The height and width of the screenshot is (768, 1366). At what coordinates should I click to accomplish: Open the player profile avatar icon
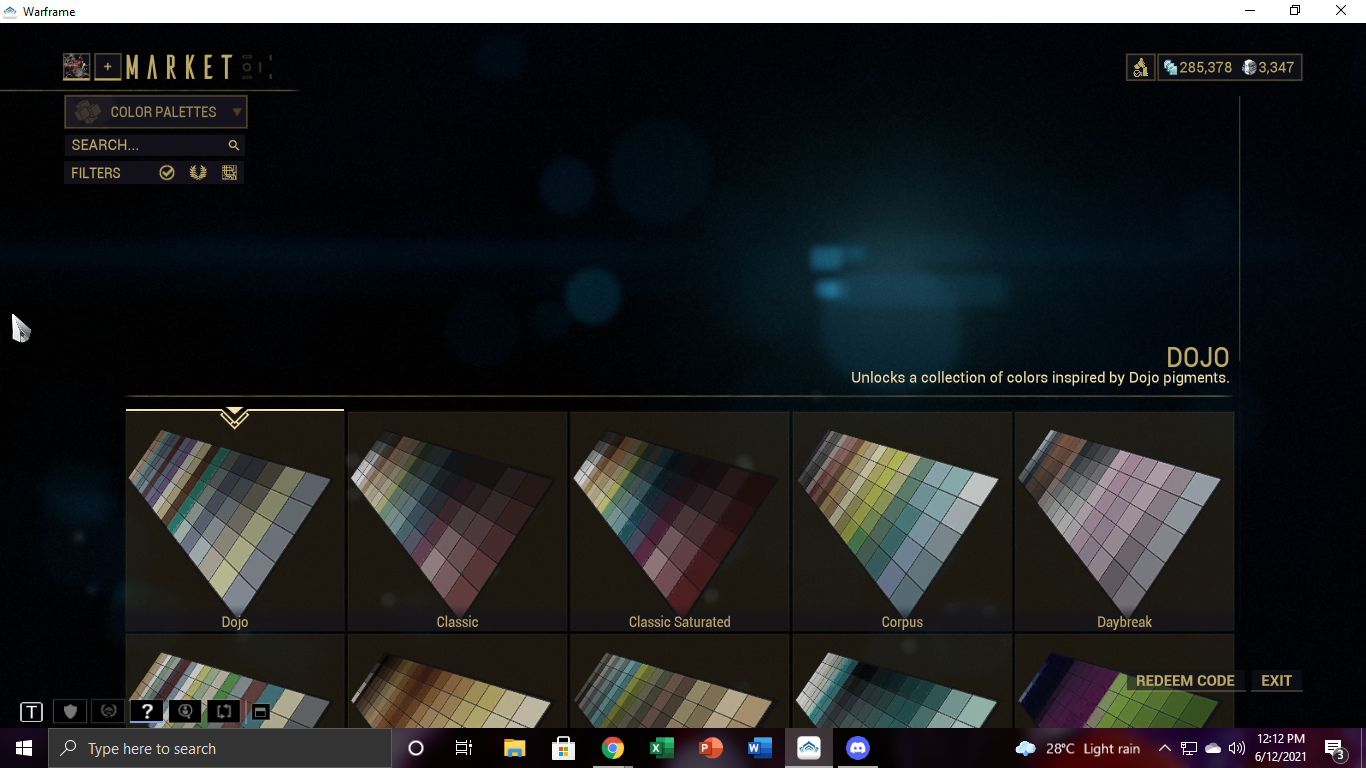coord(77,67)
